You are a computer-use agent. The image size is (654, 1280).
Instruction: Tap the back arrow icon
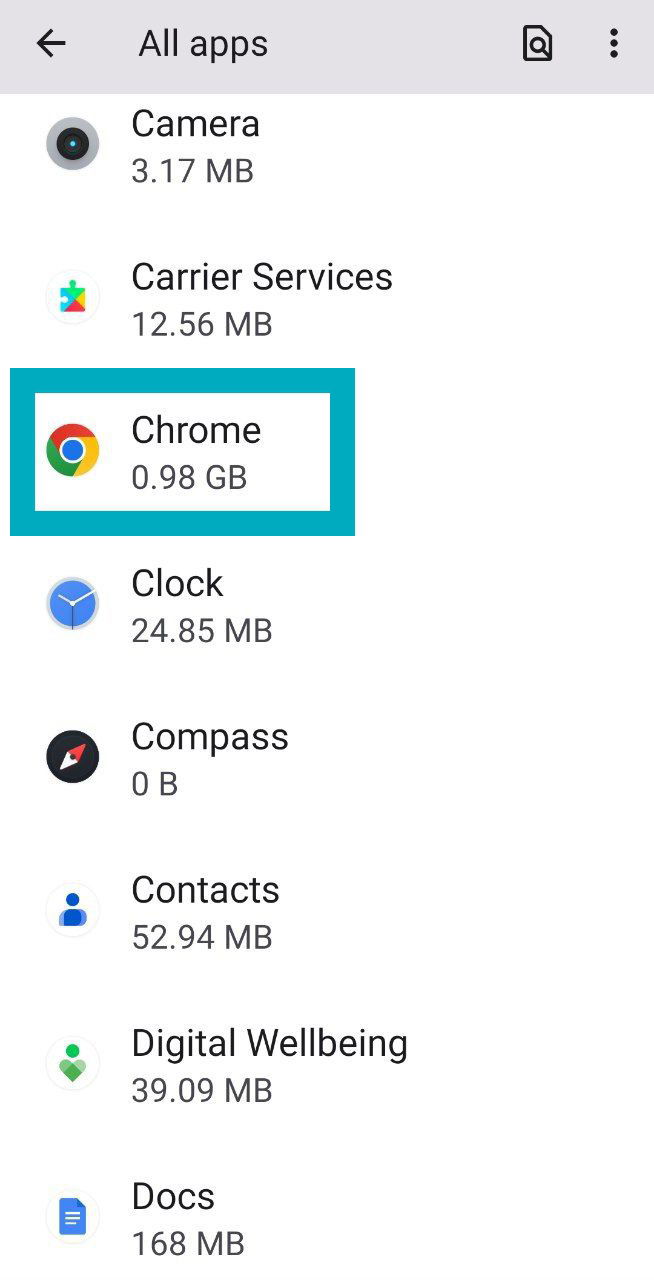click(50, 43)
